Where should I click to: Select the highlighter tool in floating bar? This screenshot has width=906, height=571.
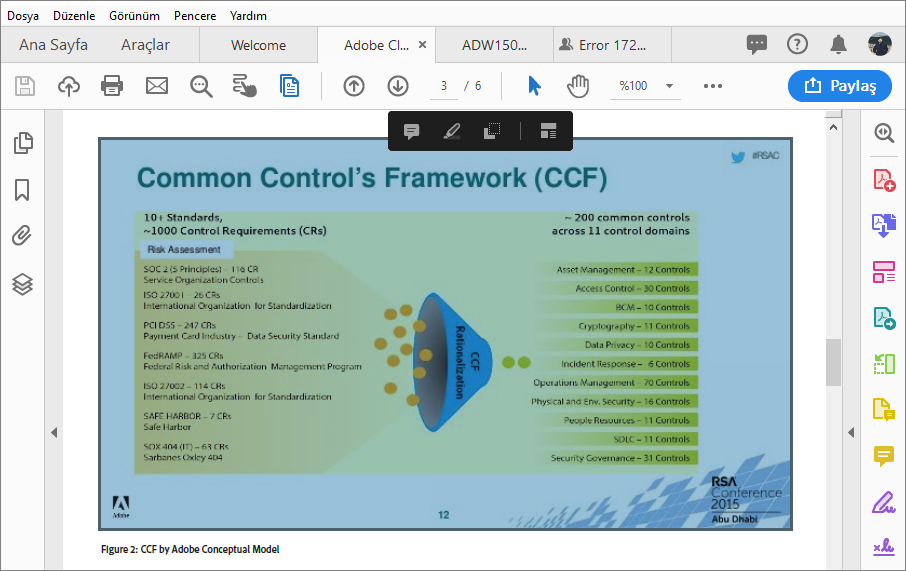[451, 131]
